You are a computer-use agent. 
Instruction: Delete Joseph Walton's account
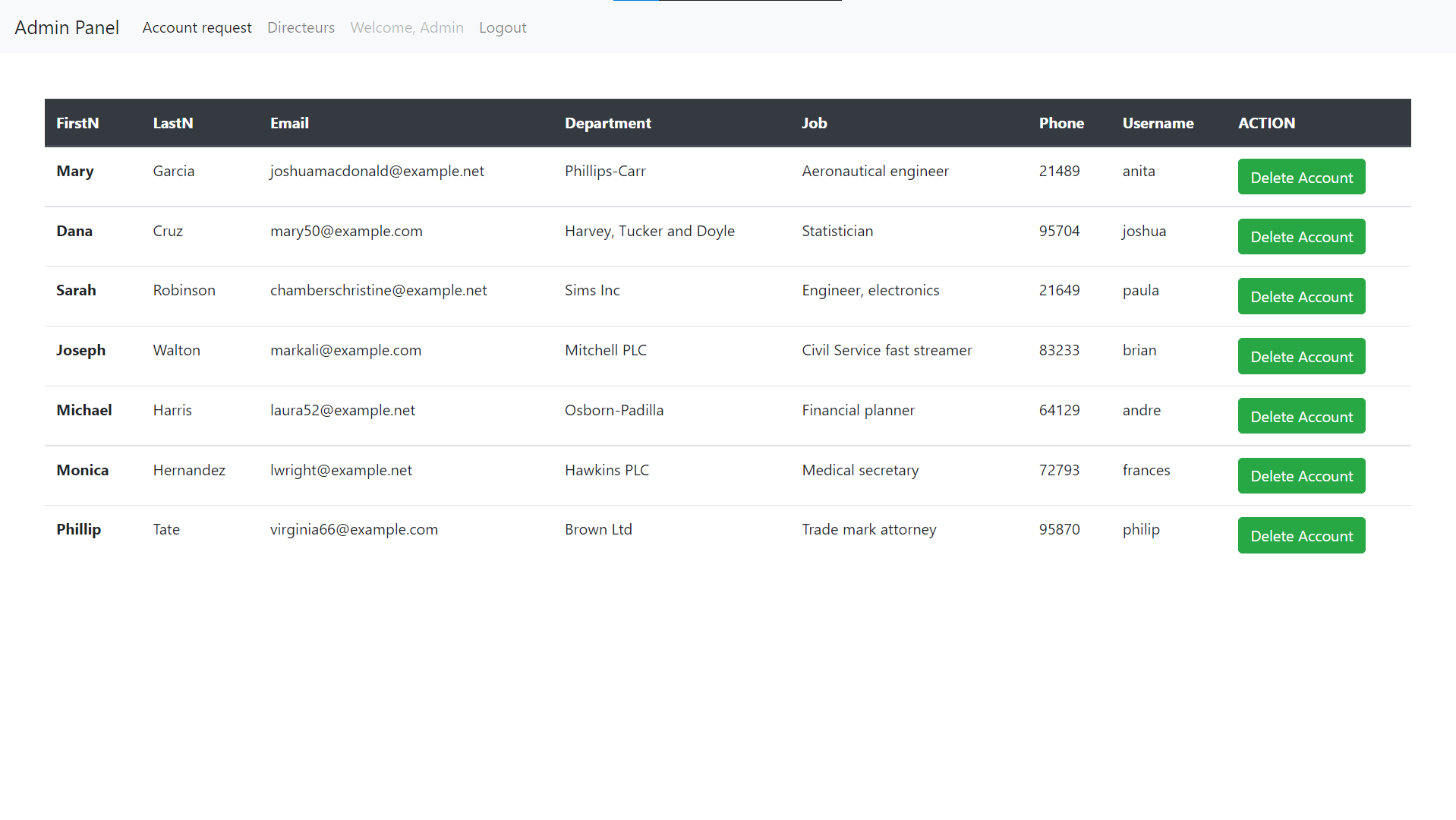coord(1300,357)
